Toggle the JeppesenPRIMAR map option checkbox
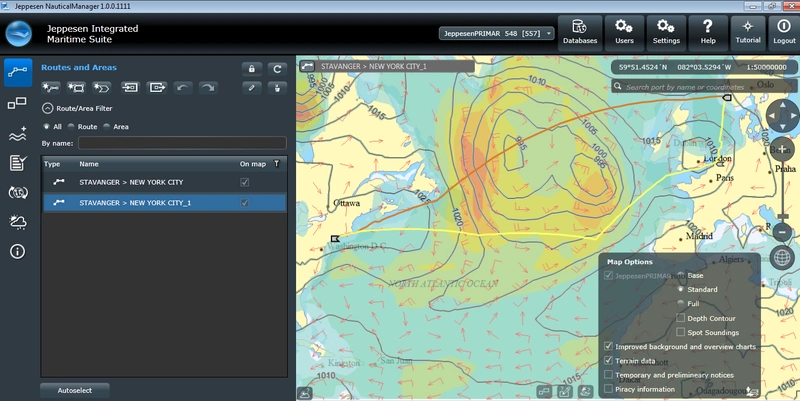This screenshot has width=800, height=401. [608, 275]
